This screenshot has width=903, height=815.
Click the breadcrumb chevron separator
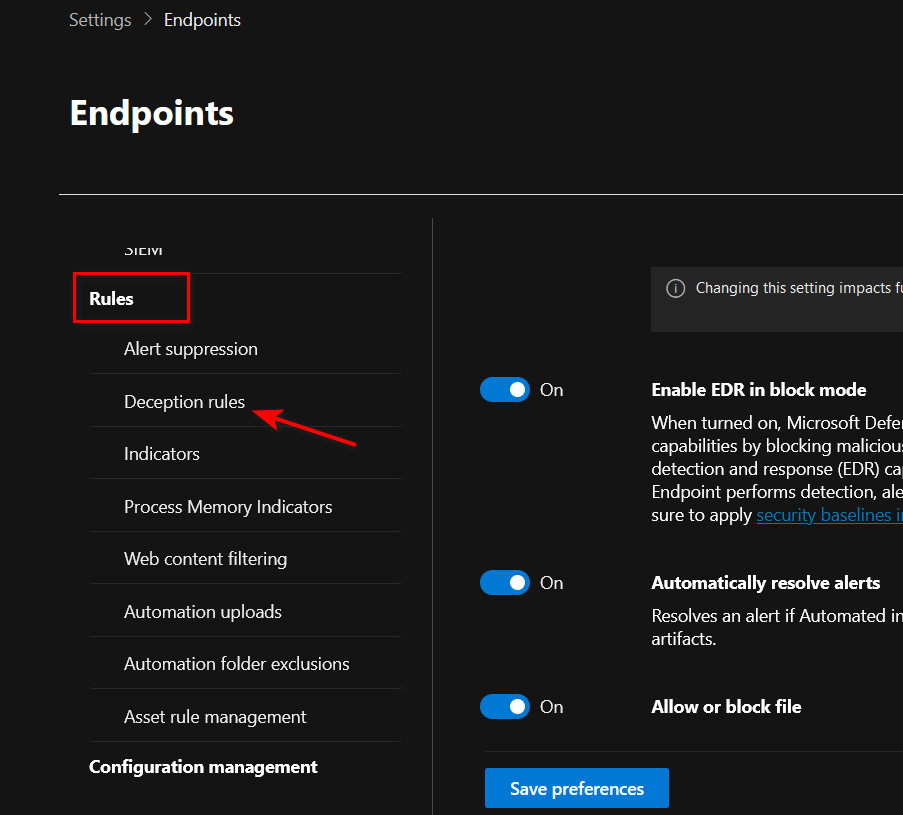148,20
